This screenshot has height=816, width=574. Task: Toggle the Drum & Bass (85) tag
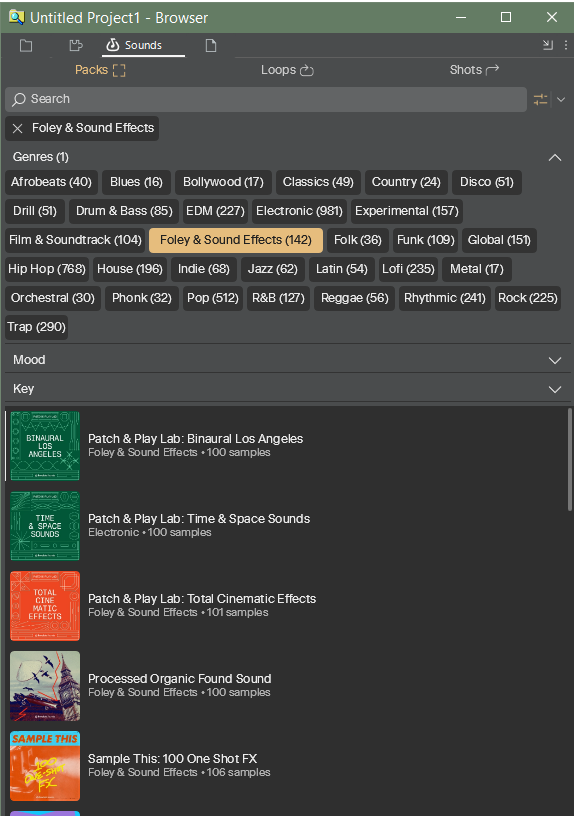coord(124,211)
